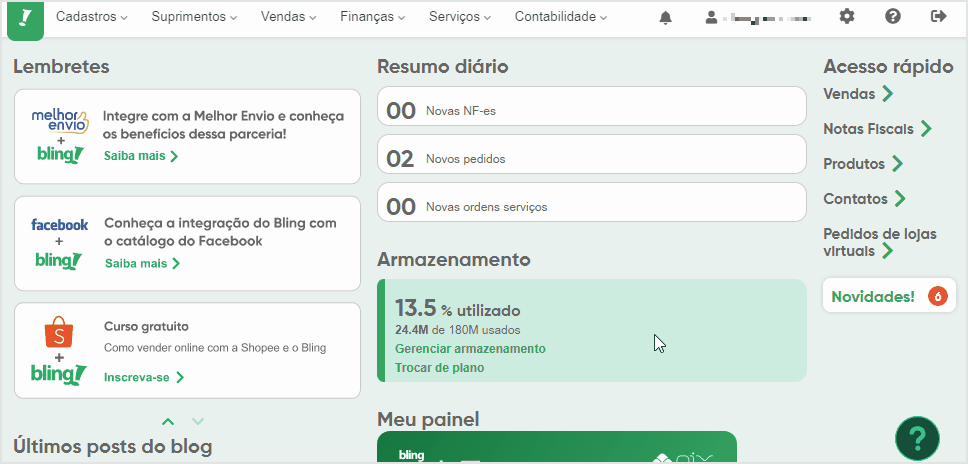Click the logout exit icon

click(x=938, y=17)
